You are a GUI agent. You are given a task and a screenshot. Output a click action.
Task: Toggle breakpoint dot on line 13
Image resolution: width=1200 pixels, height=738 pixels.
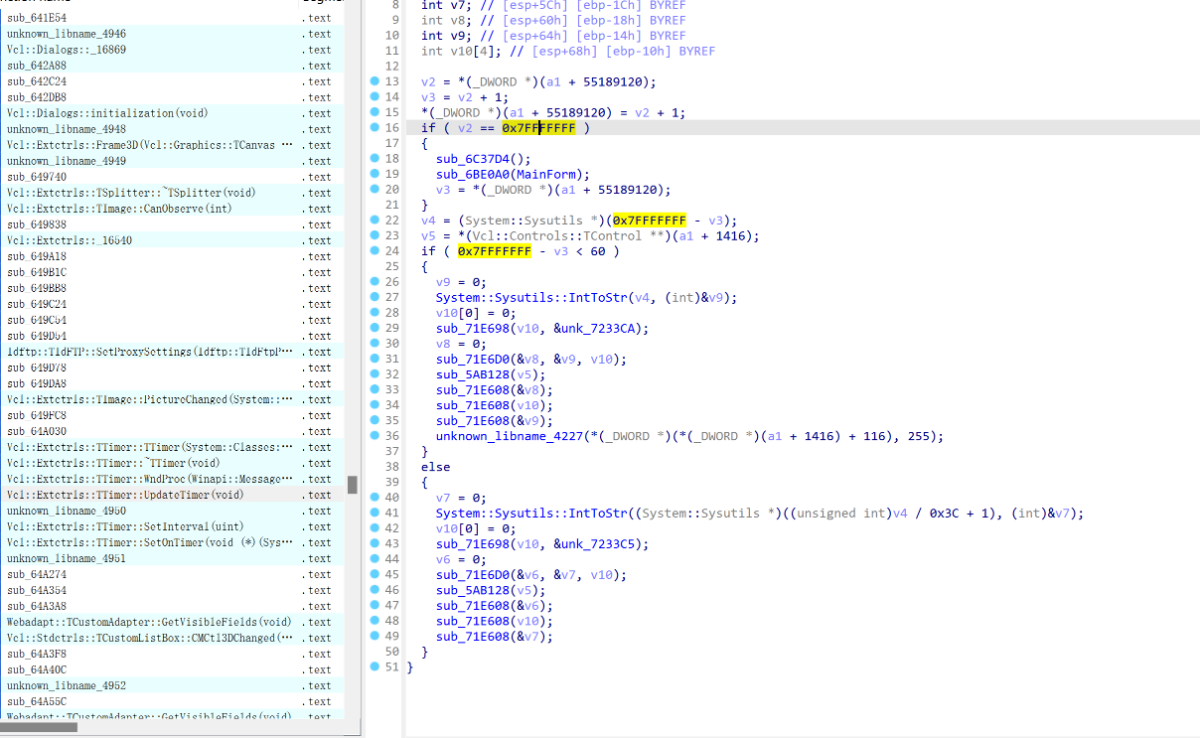click(374, 81)
